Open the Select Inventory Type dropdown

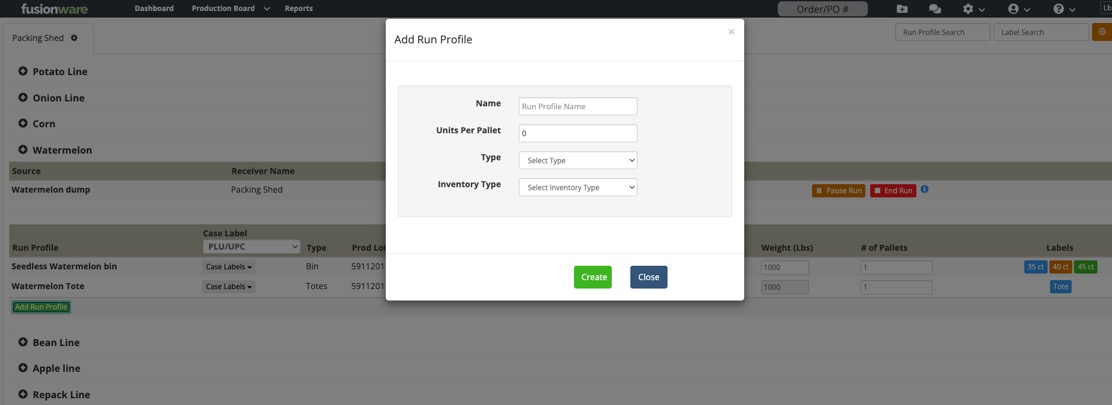578,187
